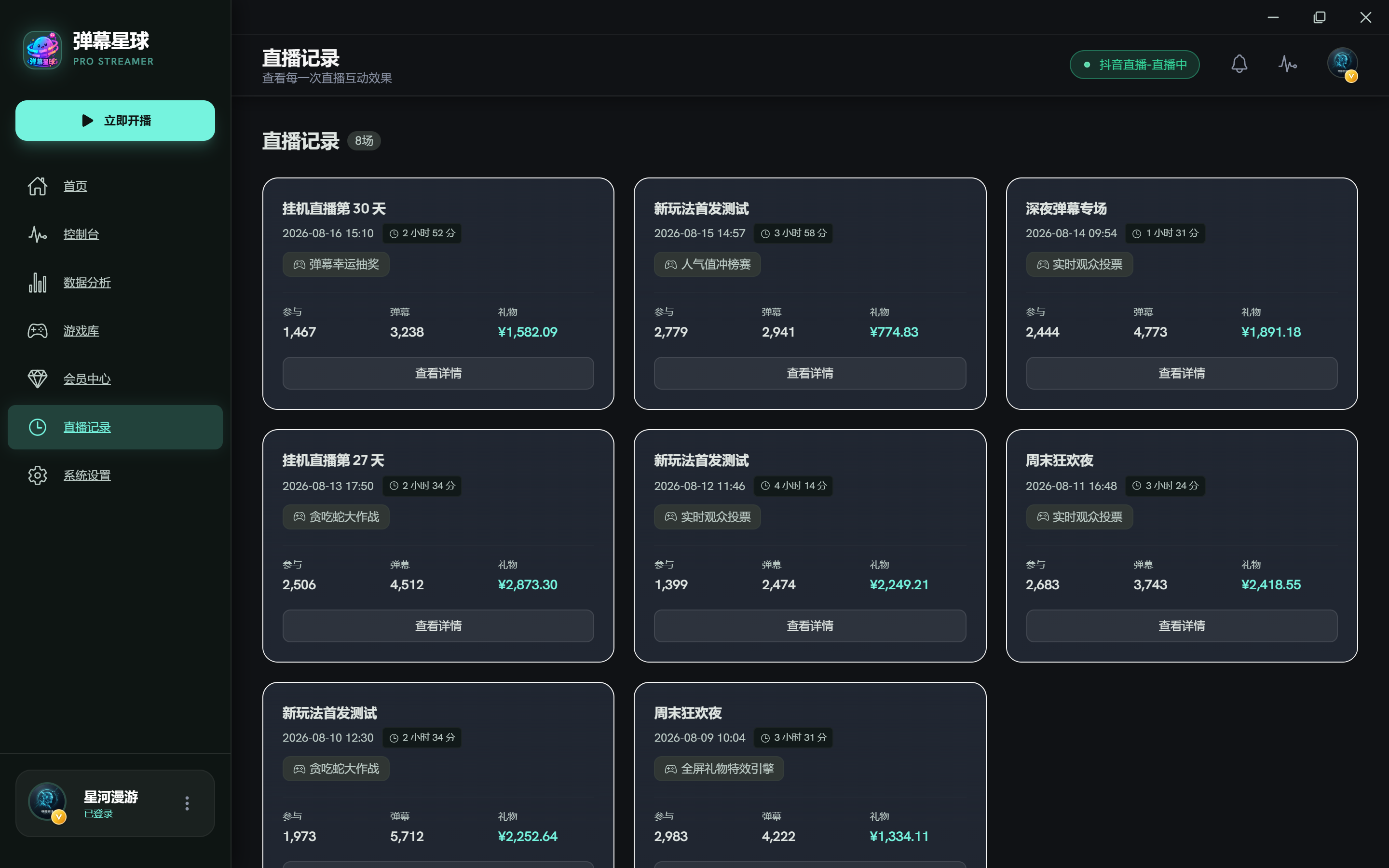View details of 深夜弹幕专场 session
The image size is (1389, 868).
1182,373
